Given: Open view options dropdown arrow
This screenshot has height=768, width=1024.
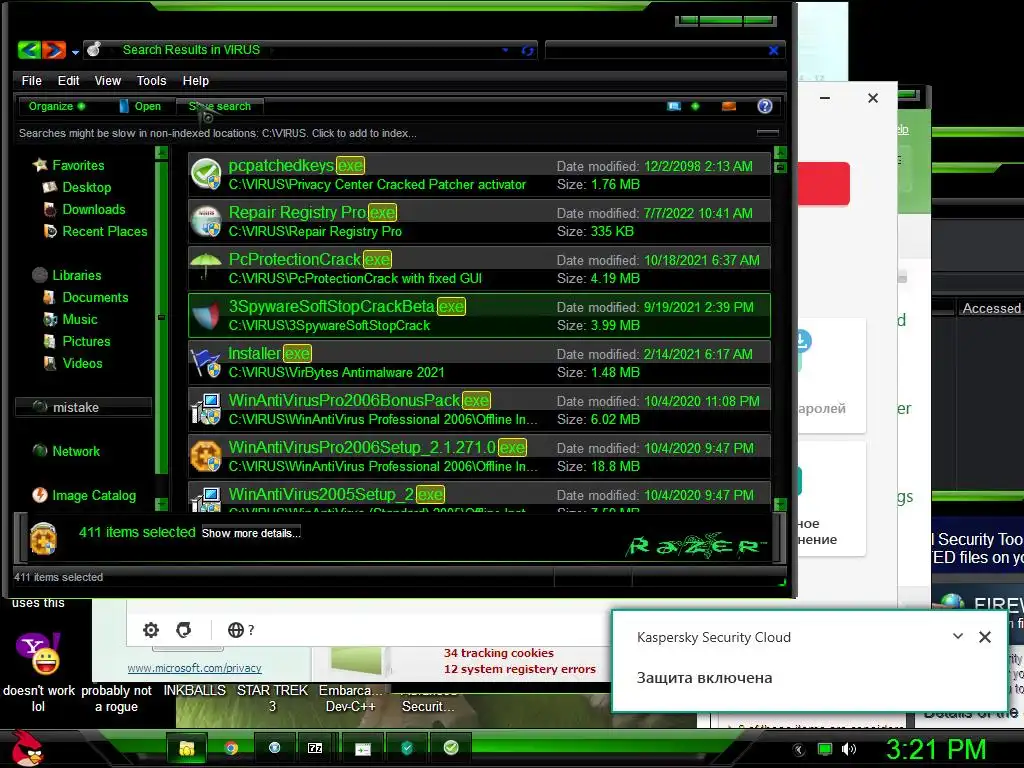Looking at the screenshot, I should click(x=695, y=106).
